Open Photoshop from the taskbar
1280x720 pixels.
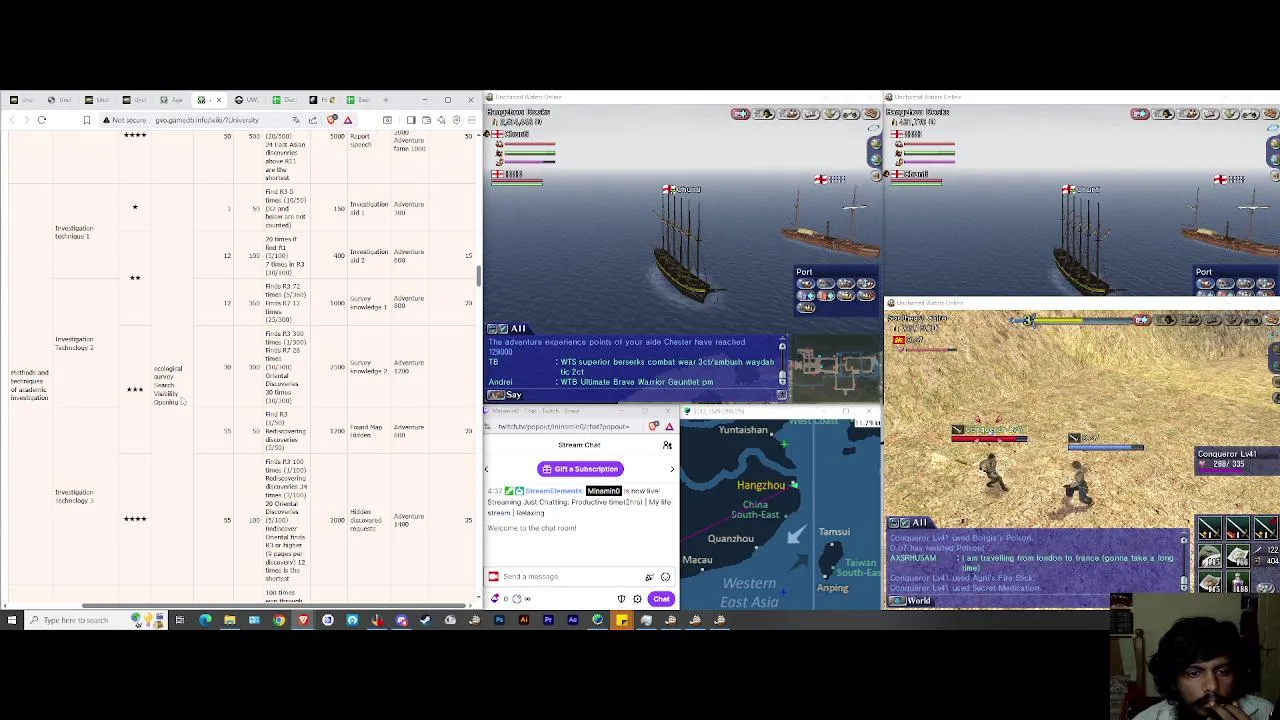click(x=499, y=620)
